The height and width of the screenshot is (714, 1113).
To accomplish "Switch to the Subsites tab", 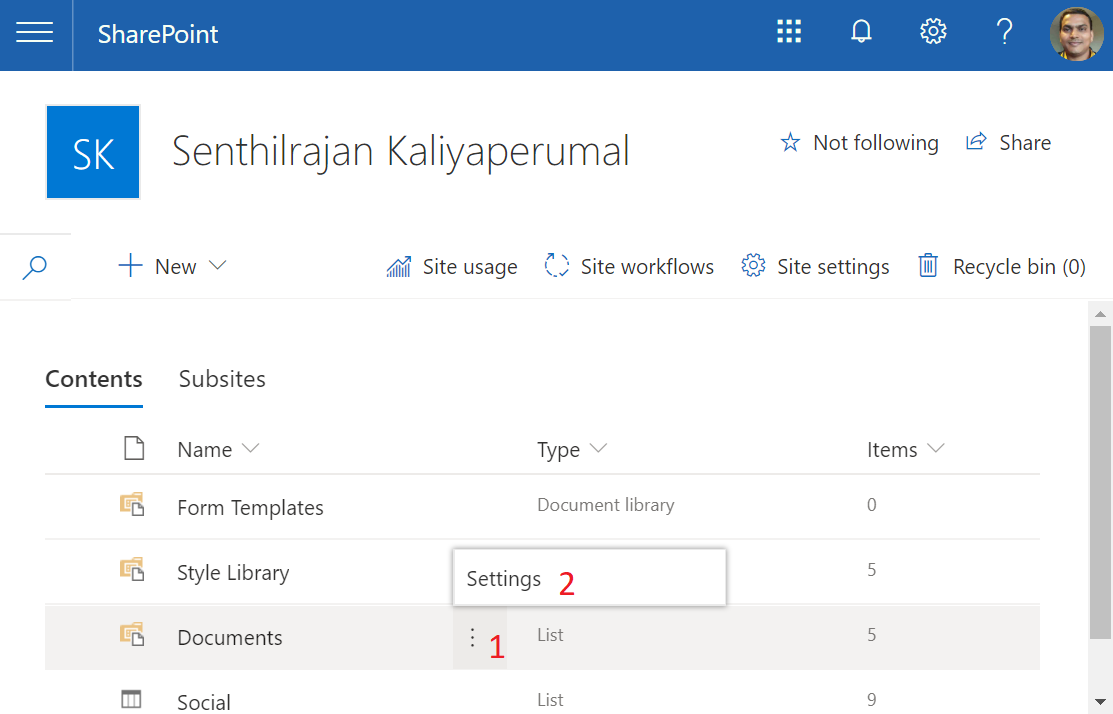I will pyautogui.click(x=222, y=379).
